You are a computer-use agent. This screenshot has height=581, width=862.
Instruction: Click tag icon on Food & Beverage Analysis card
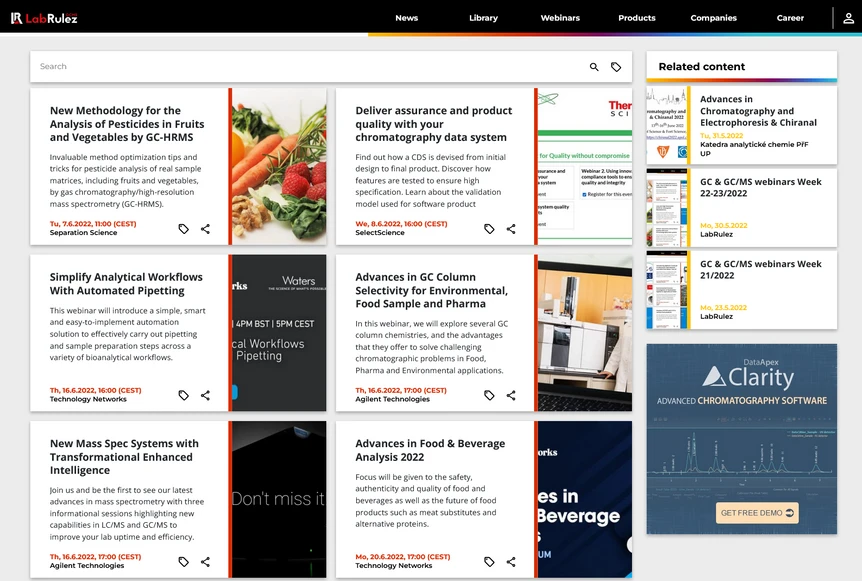coord(489,561)
